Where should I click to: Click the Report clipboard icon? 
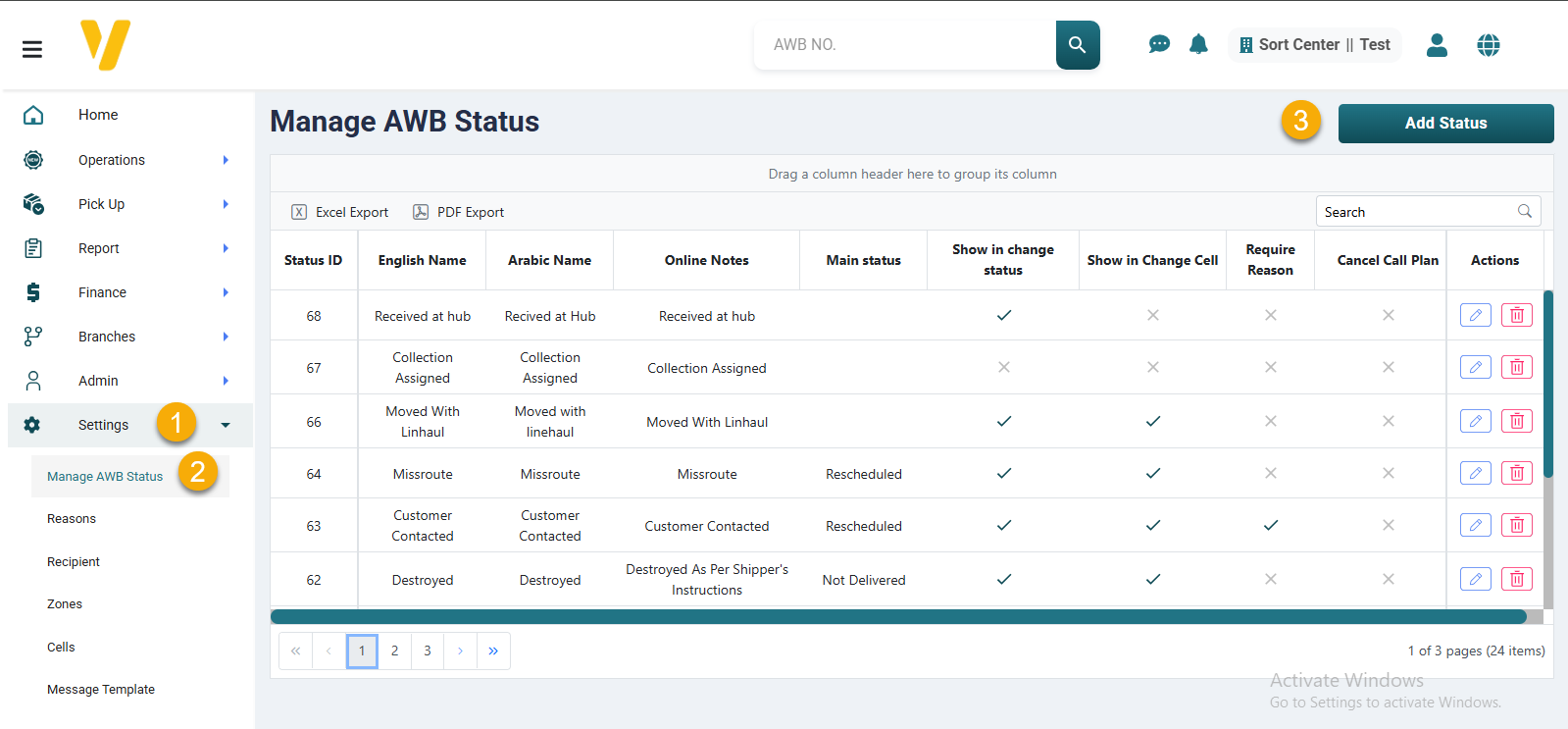tap(33, 248)
